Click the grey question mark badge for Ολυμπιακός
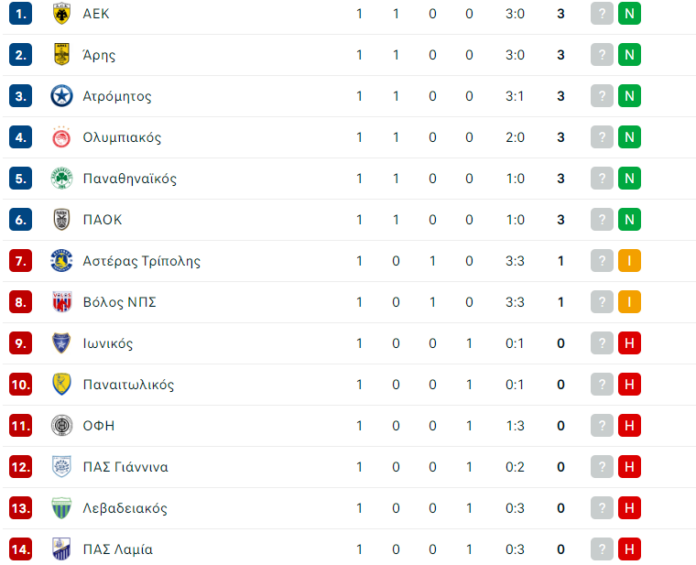696x565 pixels. click(x=601, y=137)
